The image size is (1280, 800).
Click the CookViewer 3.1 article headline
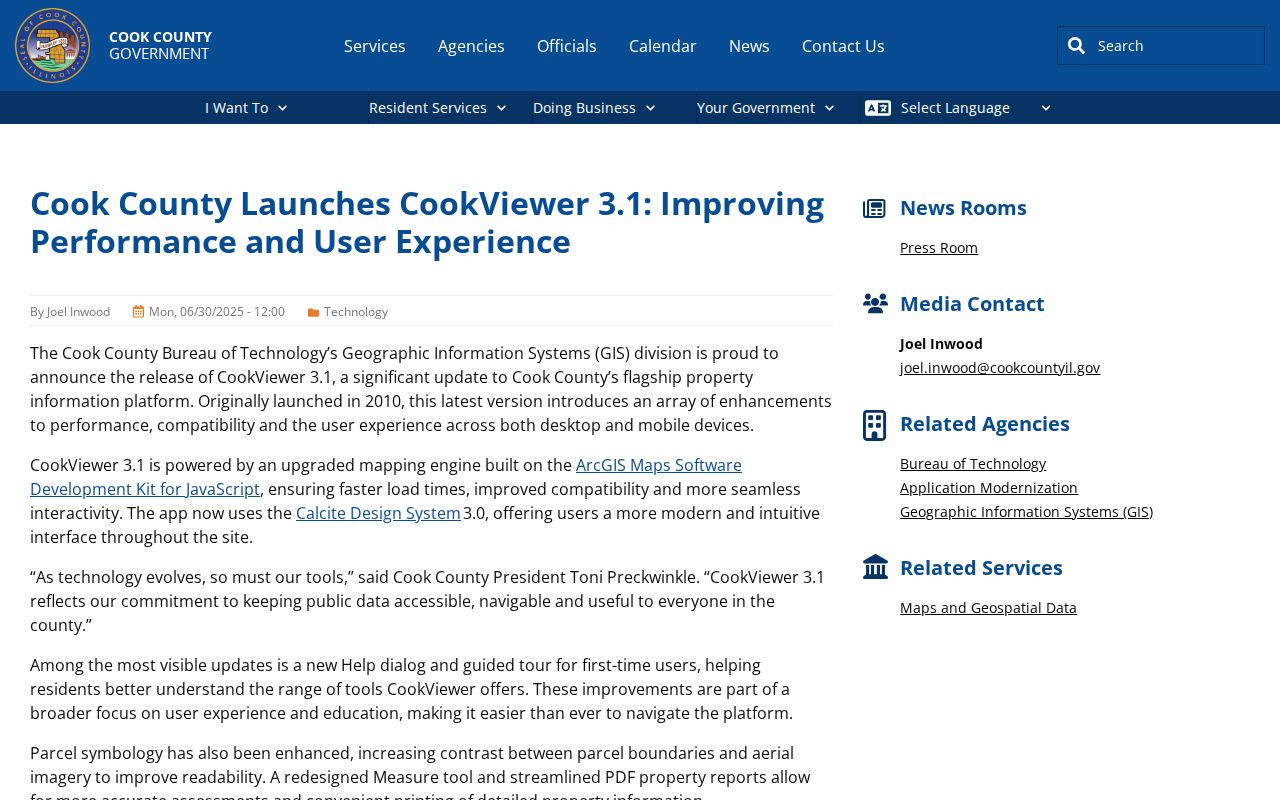pyautogui.click(x=427, y=222)
